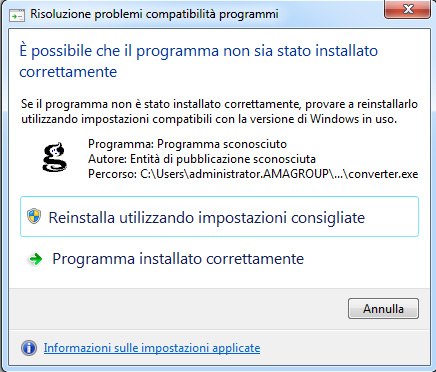Click the blue information icon at the bottom
436x372 pixels.
(29, 348)
